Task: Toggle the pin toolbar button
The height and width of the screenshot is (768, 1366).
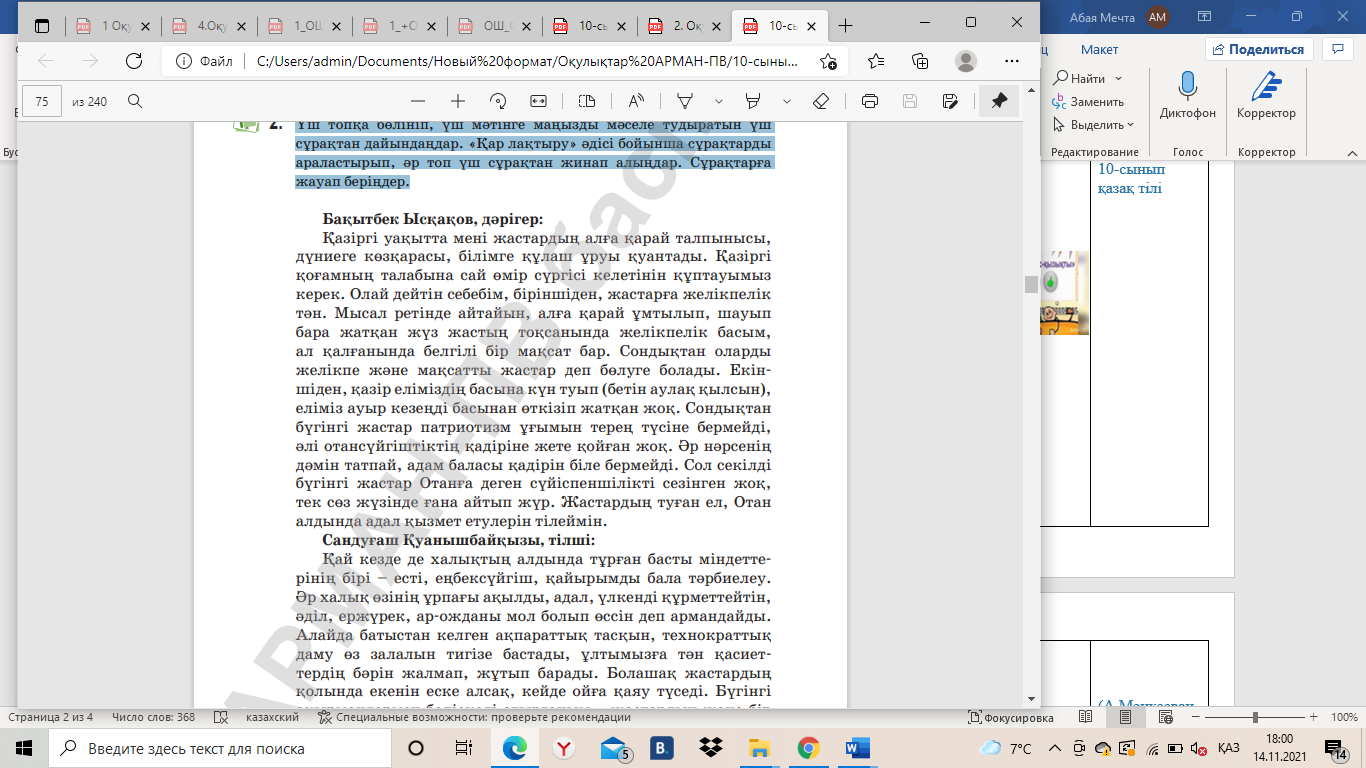Action: point(998,101)
